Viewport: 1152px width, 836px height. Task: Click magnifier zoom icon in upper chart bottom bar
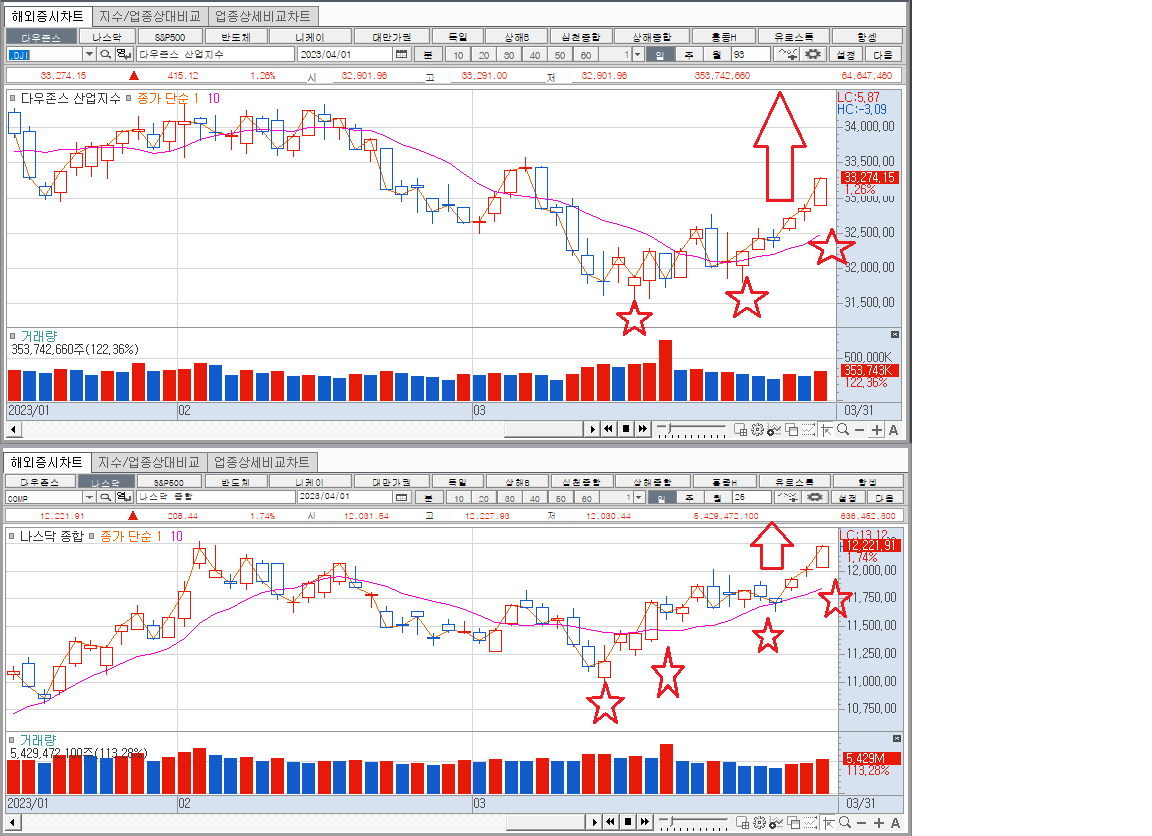843,430
